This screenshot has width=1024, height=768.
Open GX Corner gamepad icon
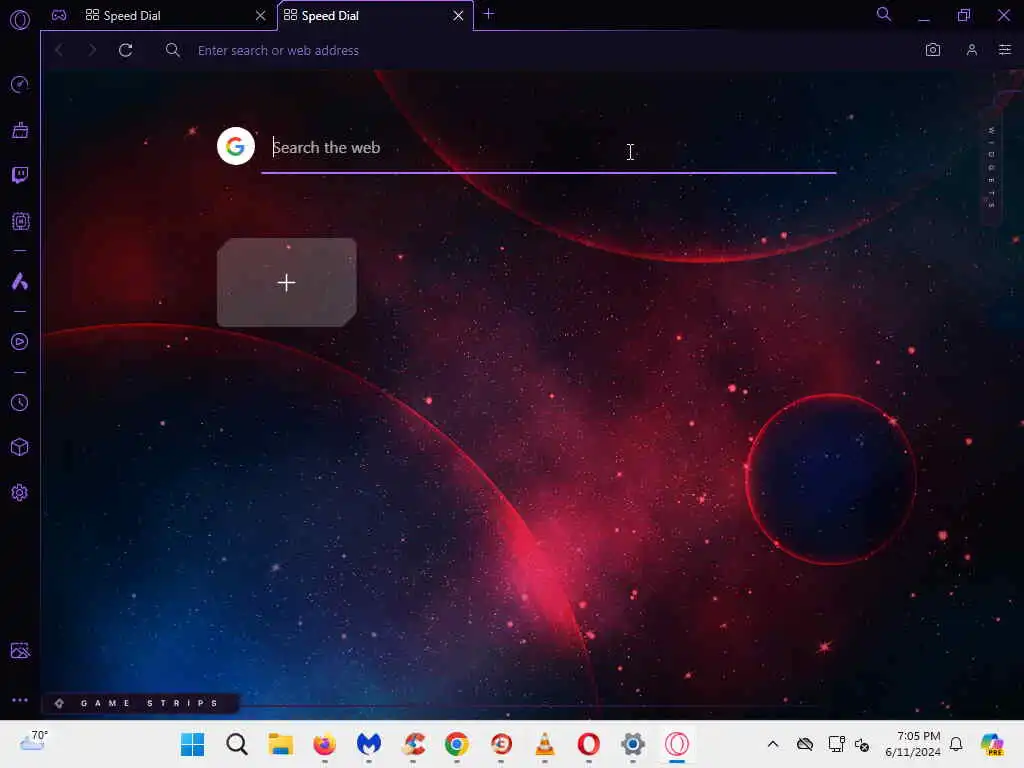pos(59,15)
